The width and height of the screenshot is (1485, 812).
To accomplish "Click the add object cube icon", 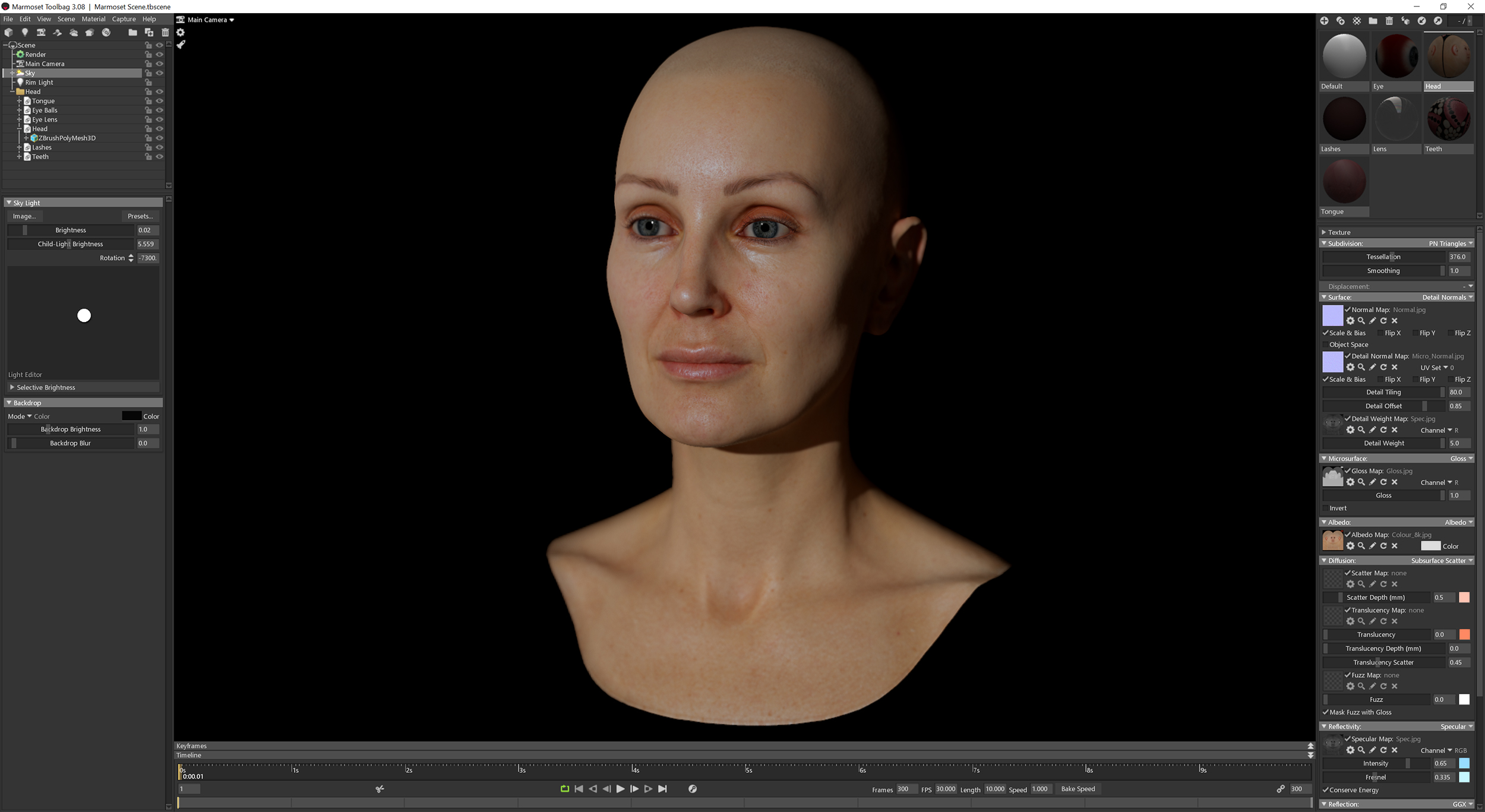I will (x=8, y=33).
